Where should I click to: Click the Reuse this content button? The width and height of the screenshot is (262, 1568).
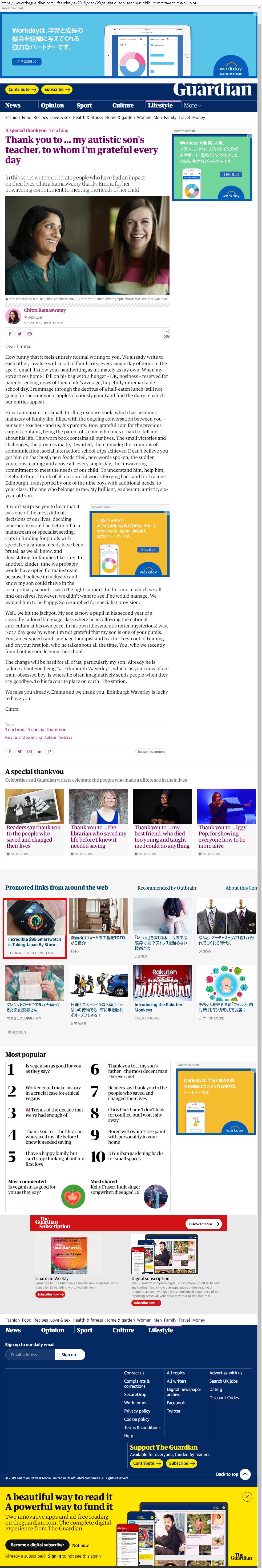(x=151, y=752)
